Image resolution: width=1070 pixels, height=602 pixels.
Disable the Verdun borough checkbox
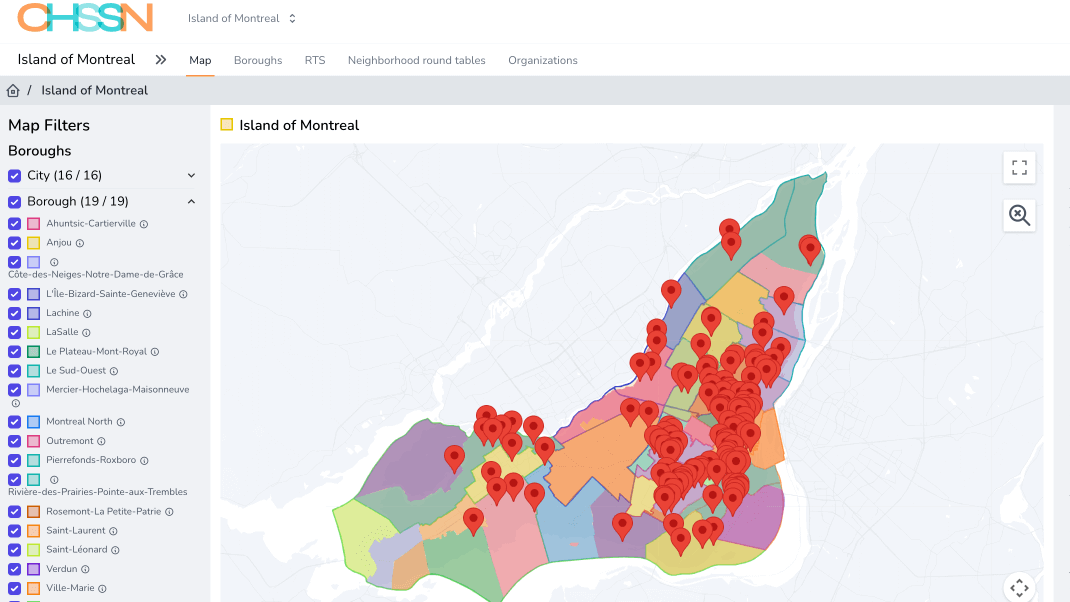click(14, 569)
